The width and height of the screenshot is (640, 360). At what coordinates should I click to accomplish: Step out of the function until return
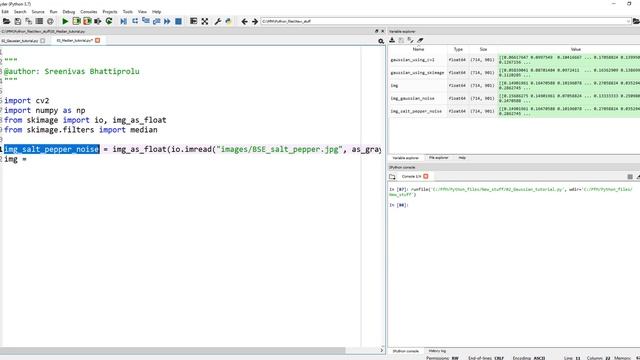pyautogui.click(x=156, y=21)
